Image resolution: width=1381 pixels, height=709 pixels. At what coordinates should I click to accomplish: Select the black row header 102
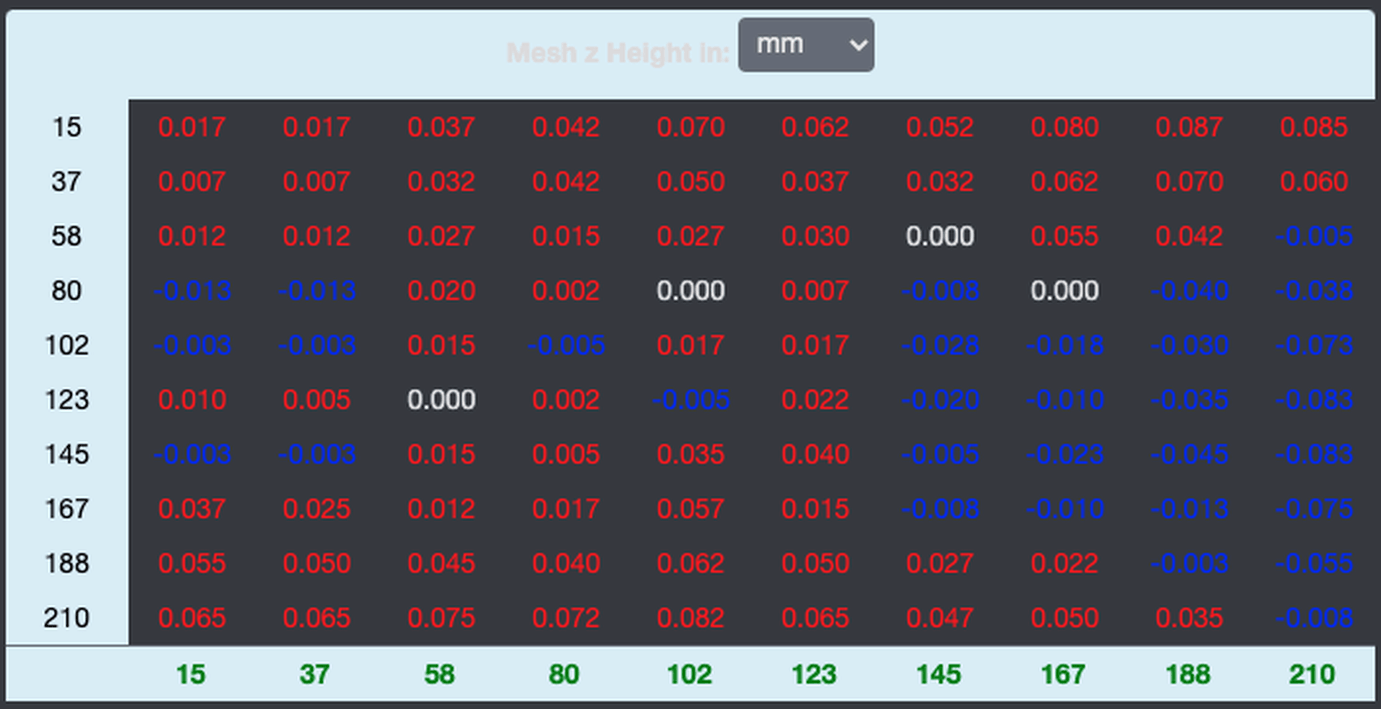tap(67, 345)
